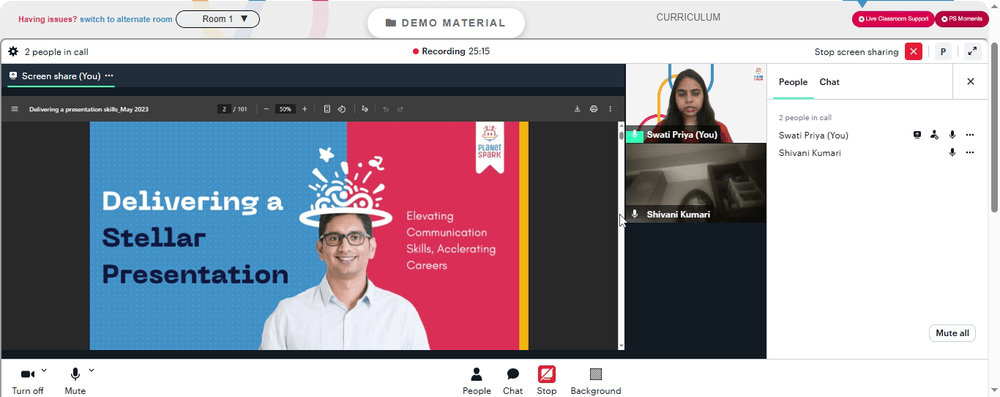Click the 'Stop screen sharing' label

click(x=856, y=52)
